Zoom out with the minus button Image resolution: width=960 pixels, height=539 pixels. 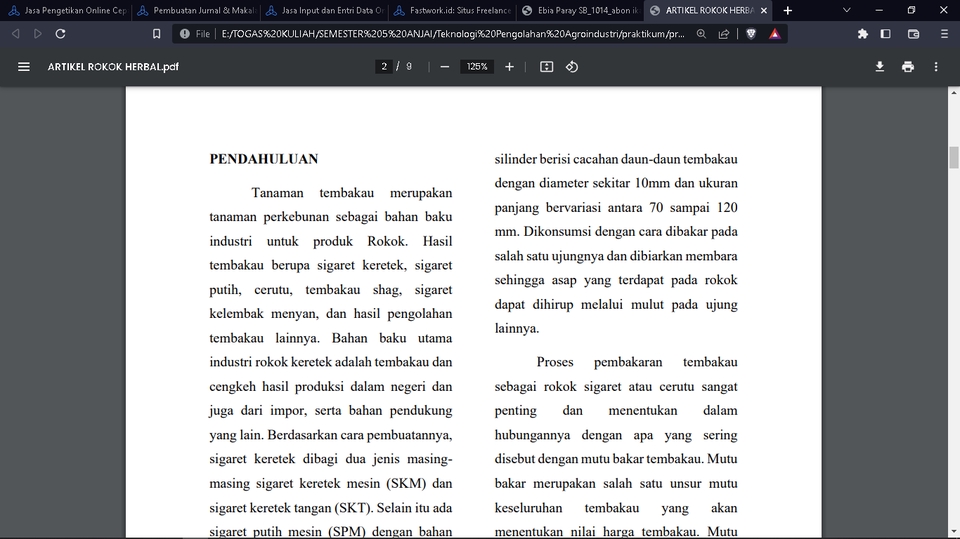click(445, 67)
